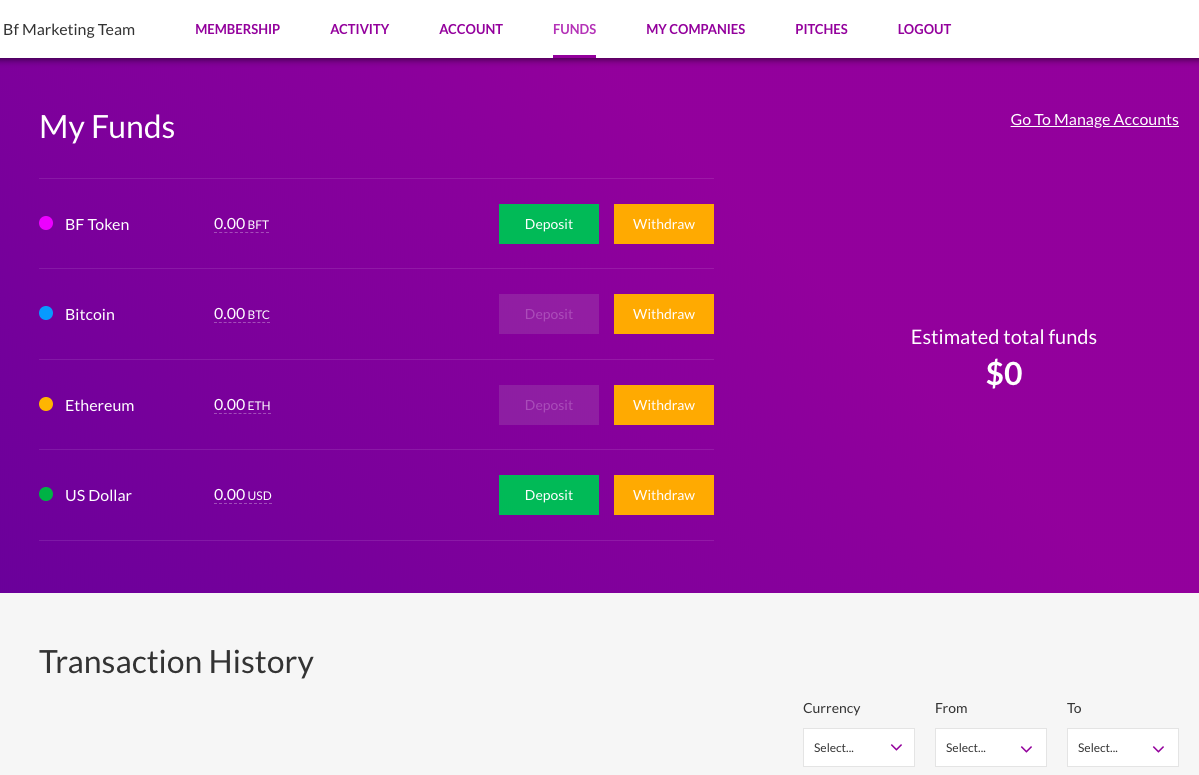Click the 0.00 BTC balance
Screen dimensions: 1199x775
tap(242, 314)
